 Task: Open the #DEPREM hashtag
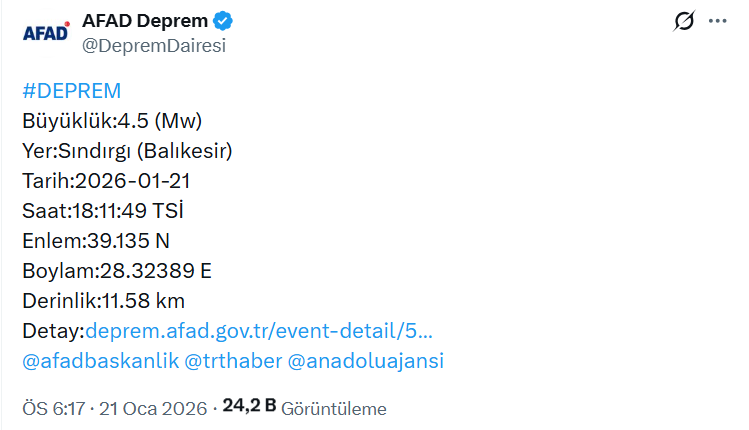click(71, 91)
